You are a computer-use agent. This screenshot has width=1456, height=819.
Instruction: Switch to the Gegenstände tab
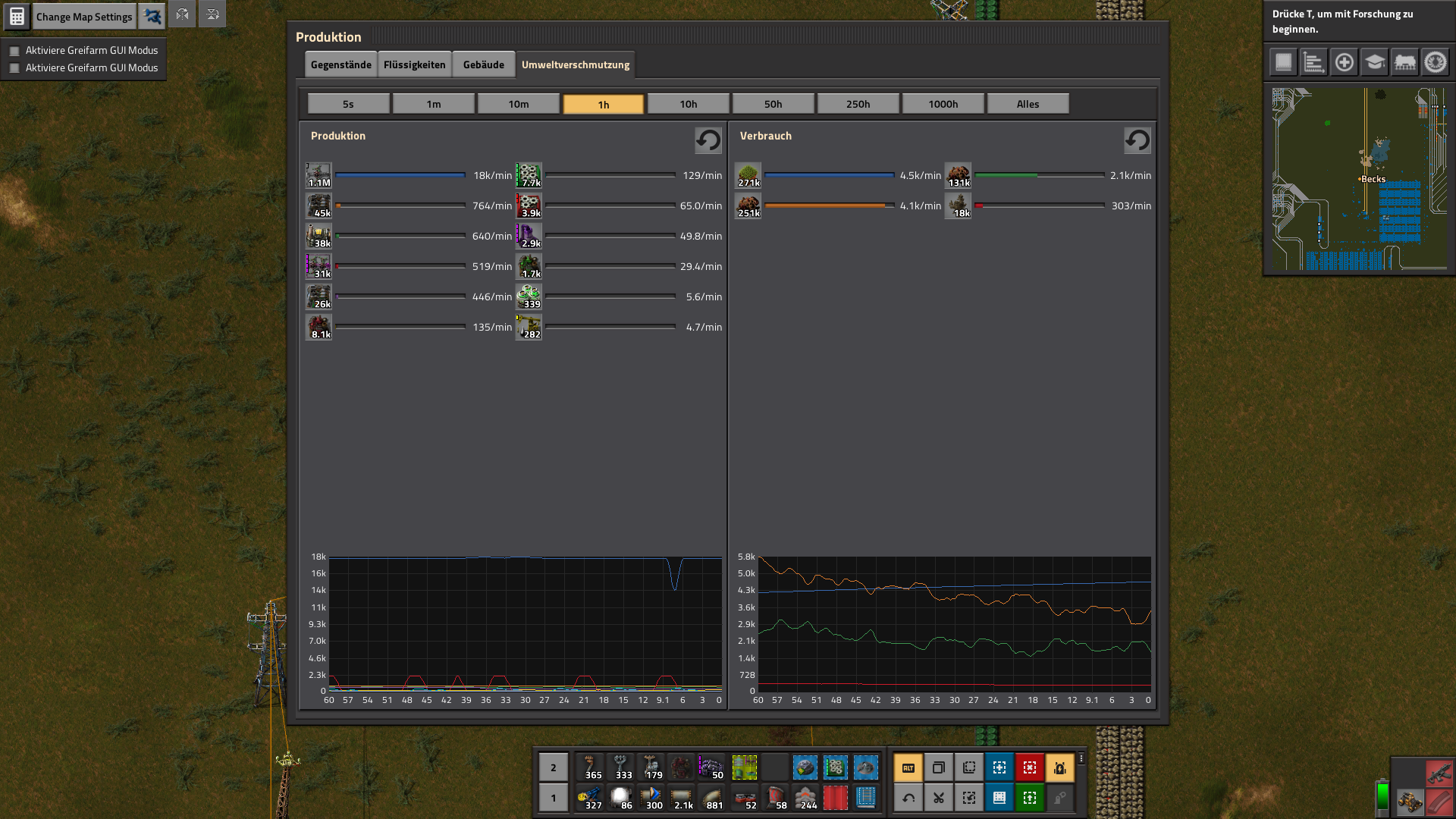coord(341,64)
